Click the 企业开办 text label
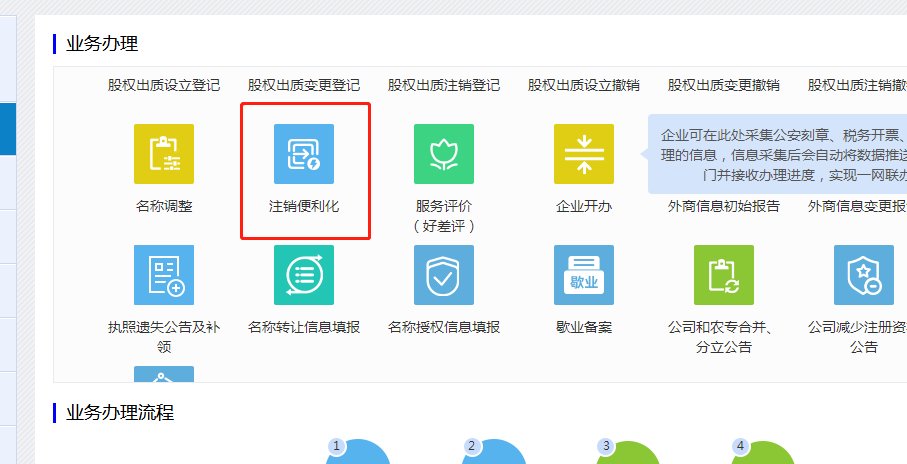907x464 pixels. [x=584, y=206]
